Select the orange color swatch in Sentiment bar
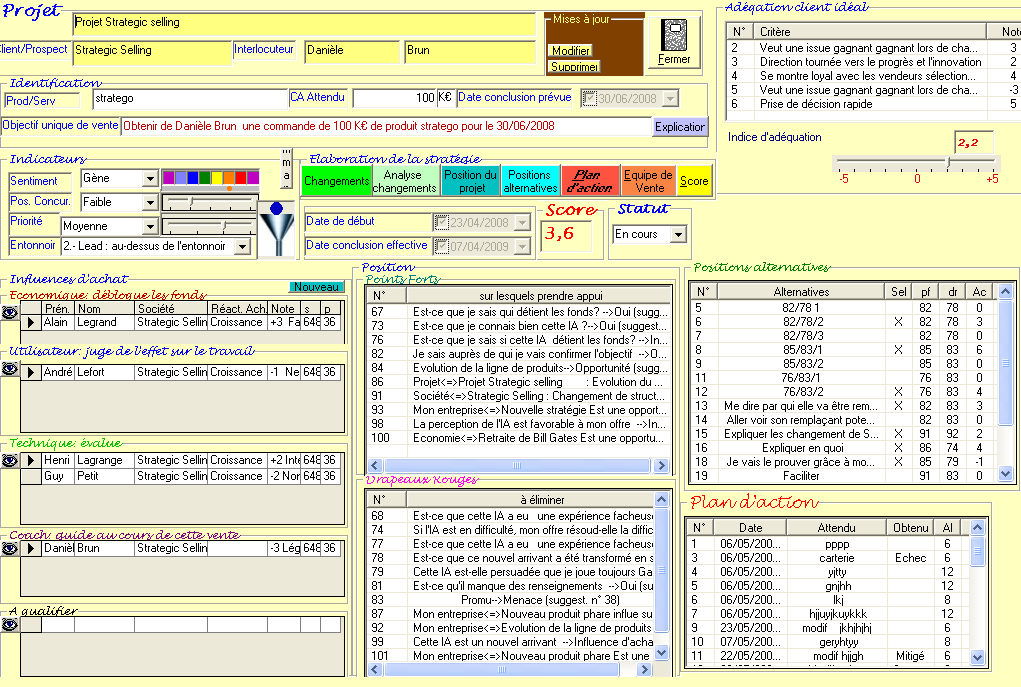1021x687 pixels. click(x=230, y=178)
